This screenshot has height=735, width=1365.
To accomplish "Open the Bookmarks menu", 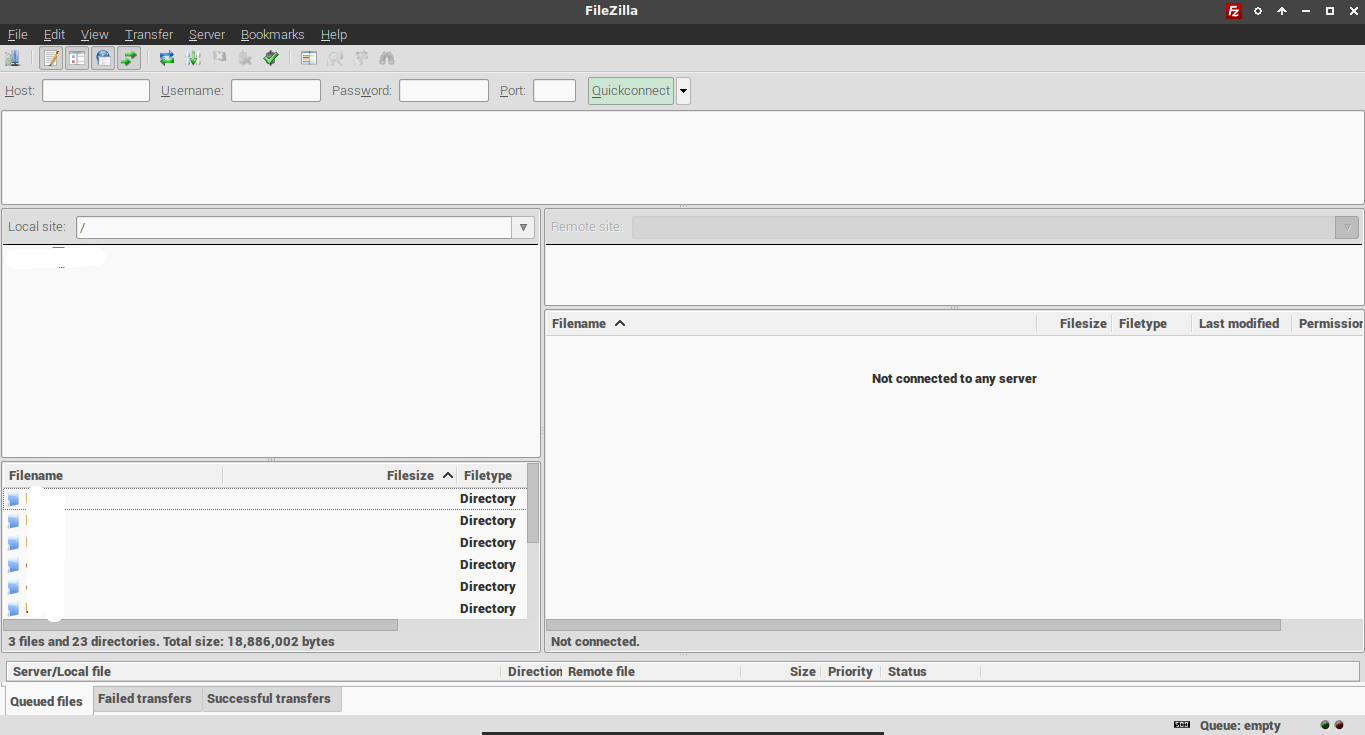I will click(x=272, y=35).
